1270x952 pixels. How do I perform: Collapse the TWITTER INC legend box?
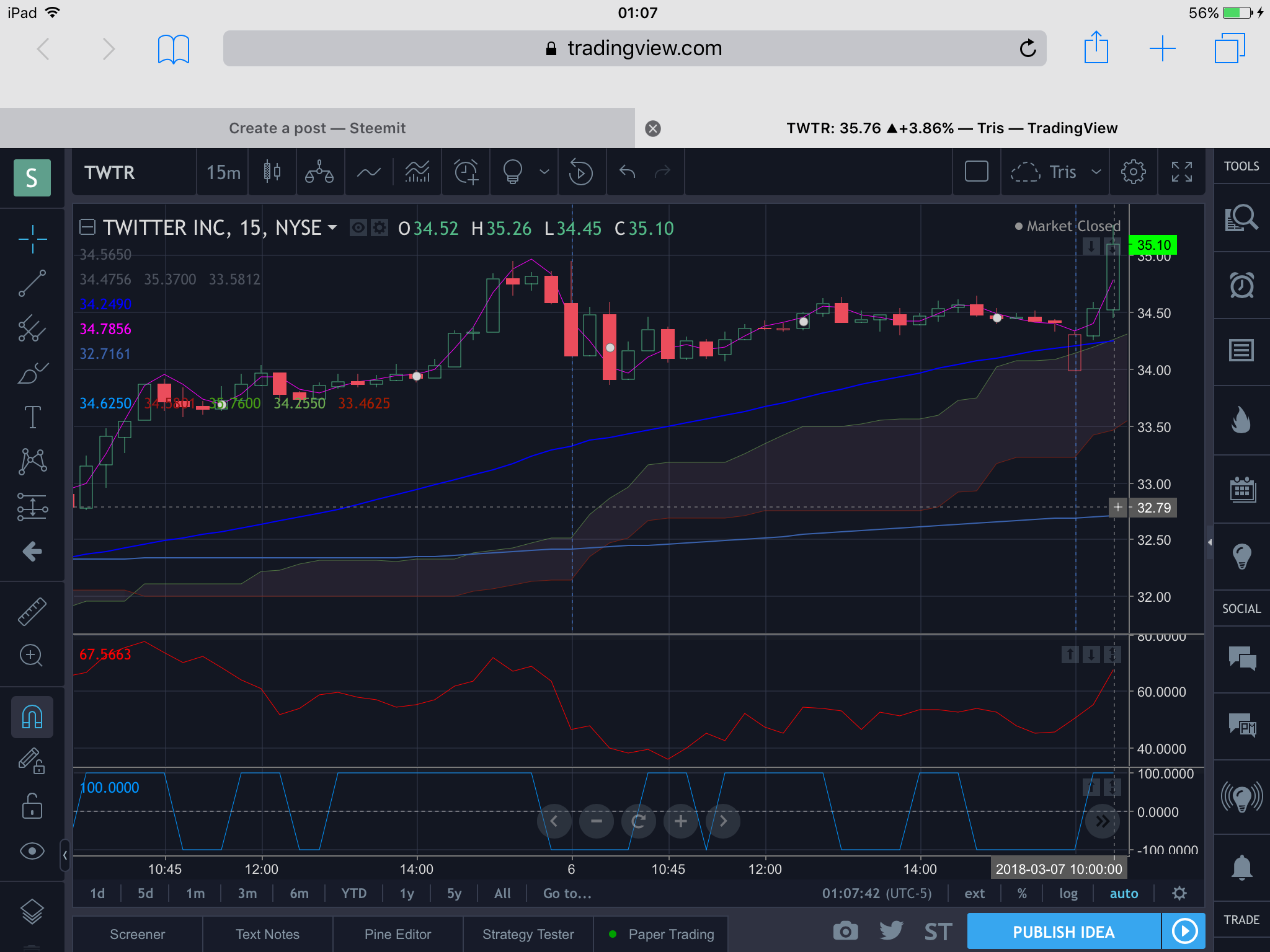point(87,227)
